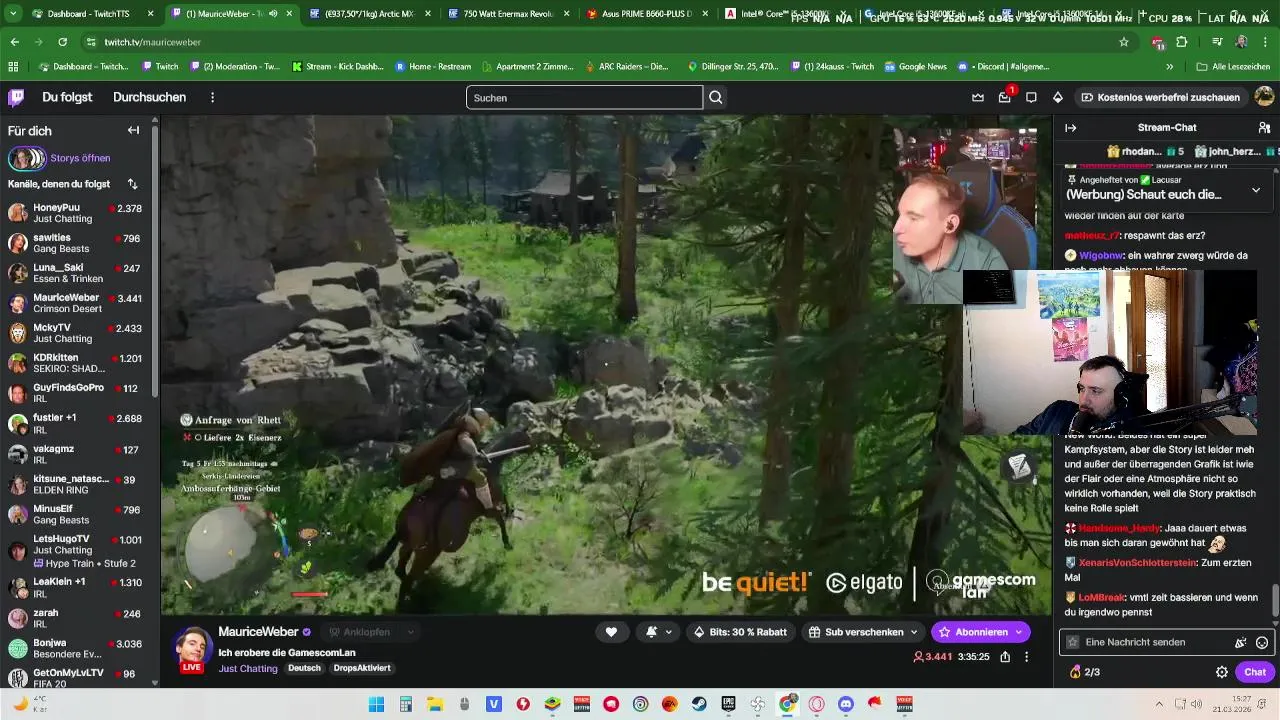
Task: Open Twitch notifications inbox
Action: click(1004, 97)
